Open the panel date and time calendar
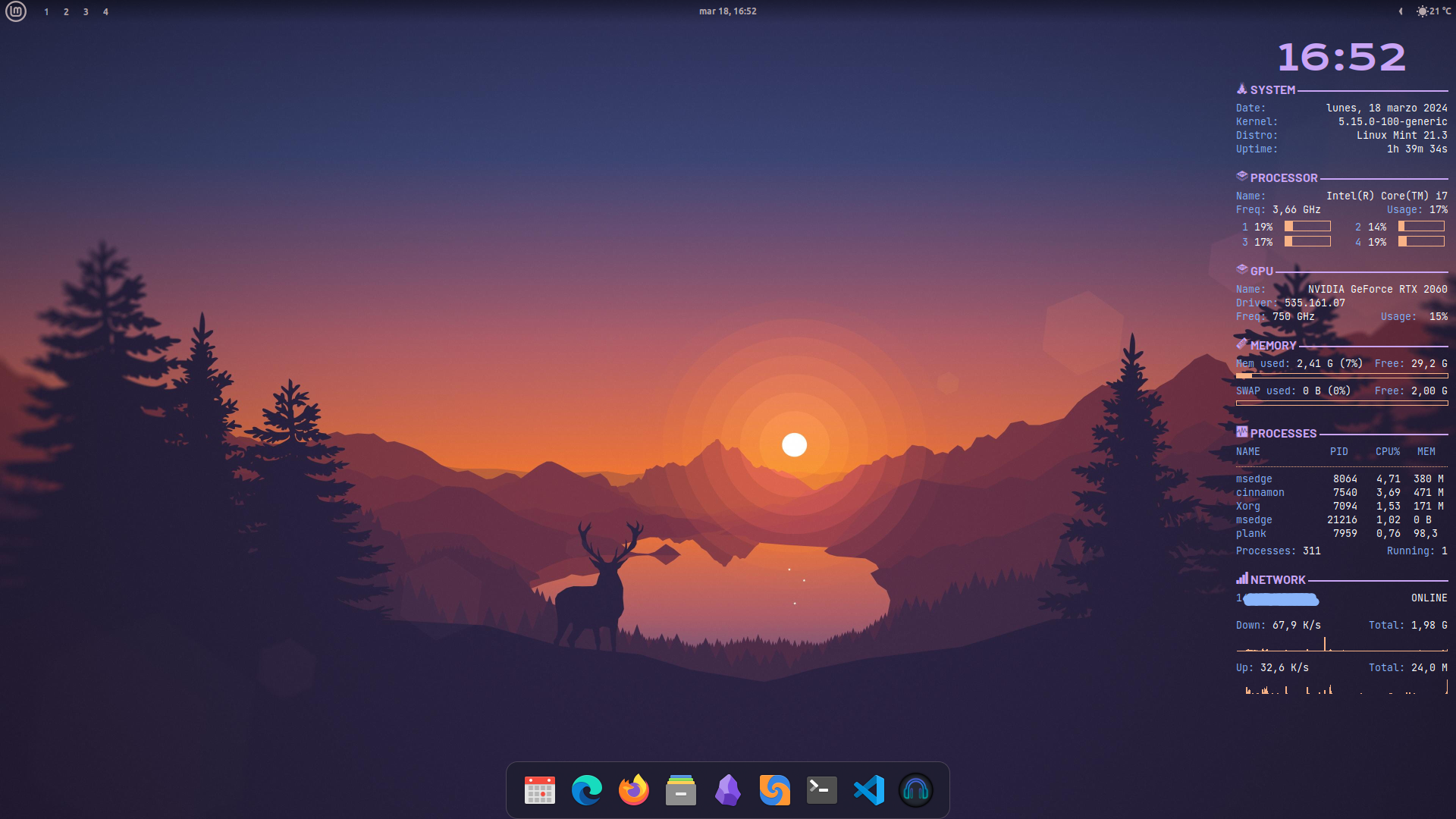 pyautogui.click(x=727, y=11)
